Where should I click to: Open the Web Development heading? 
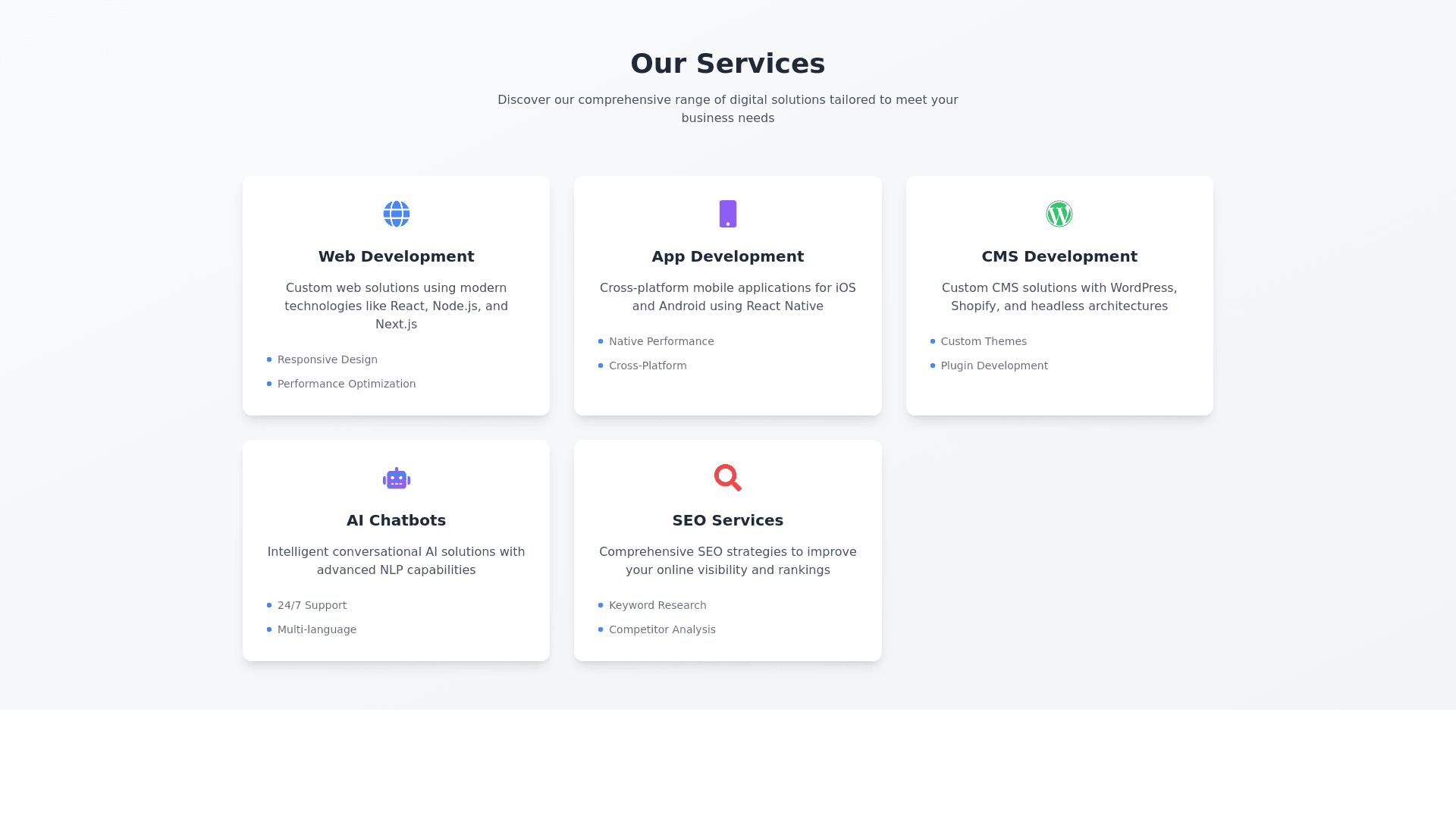pos(396,256)
